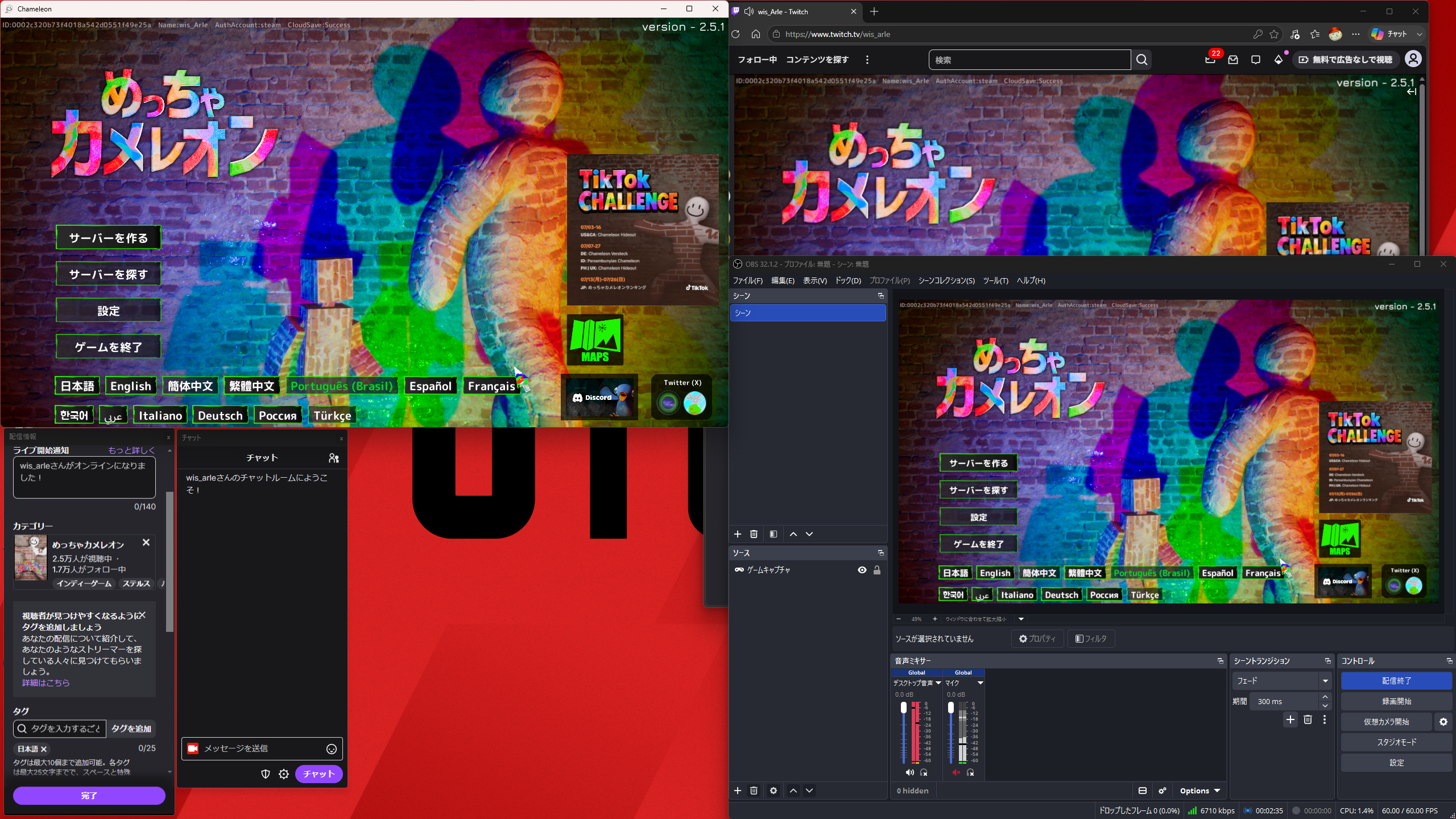Expand フェード transition combo box
Viewport: 1456px width, 819px height.
1282,681
